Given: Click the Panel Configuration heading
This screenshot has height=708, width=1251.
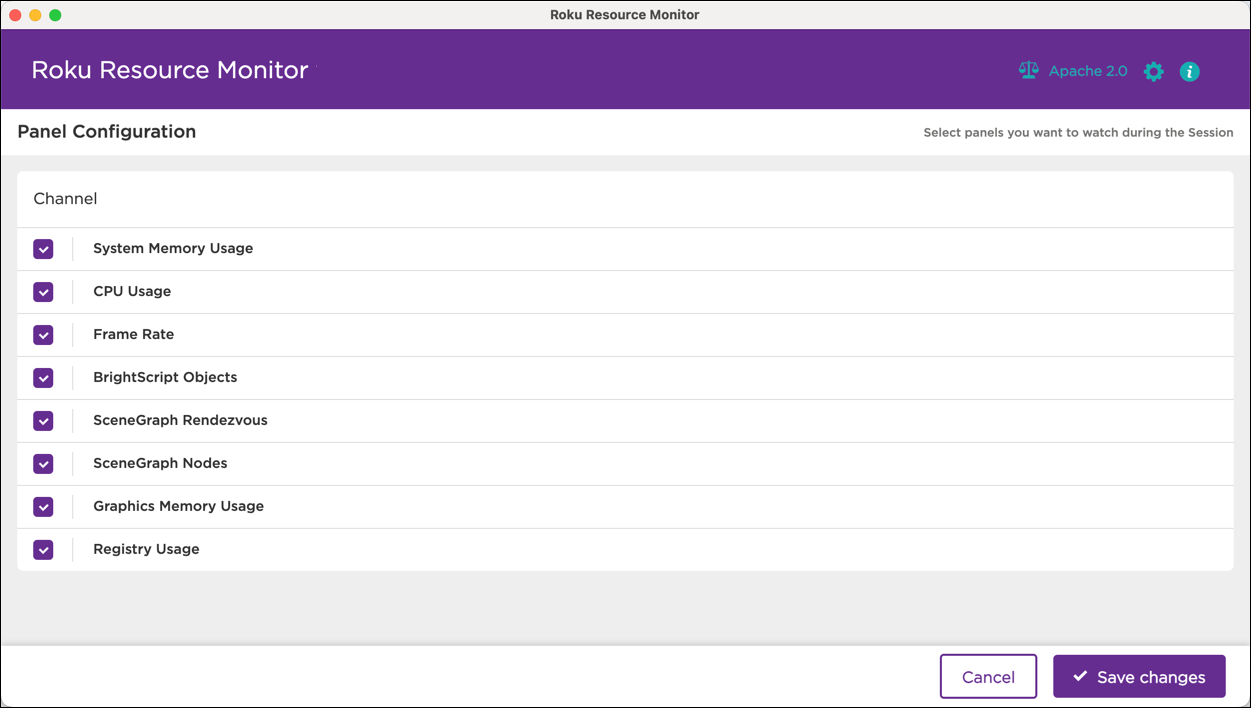Looking at the screenshot, I should (x=106, y=131).
